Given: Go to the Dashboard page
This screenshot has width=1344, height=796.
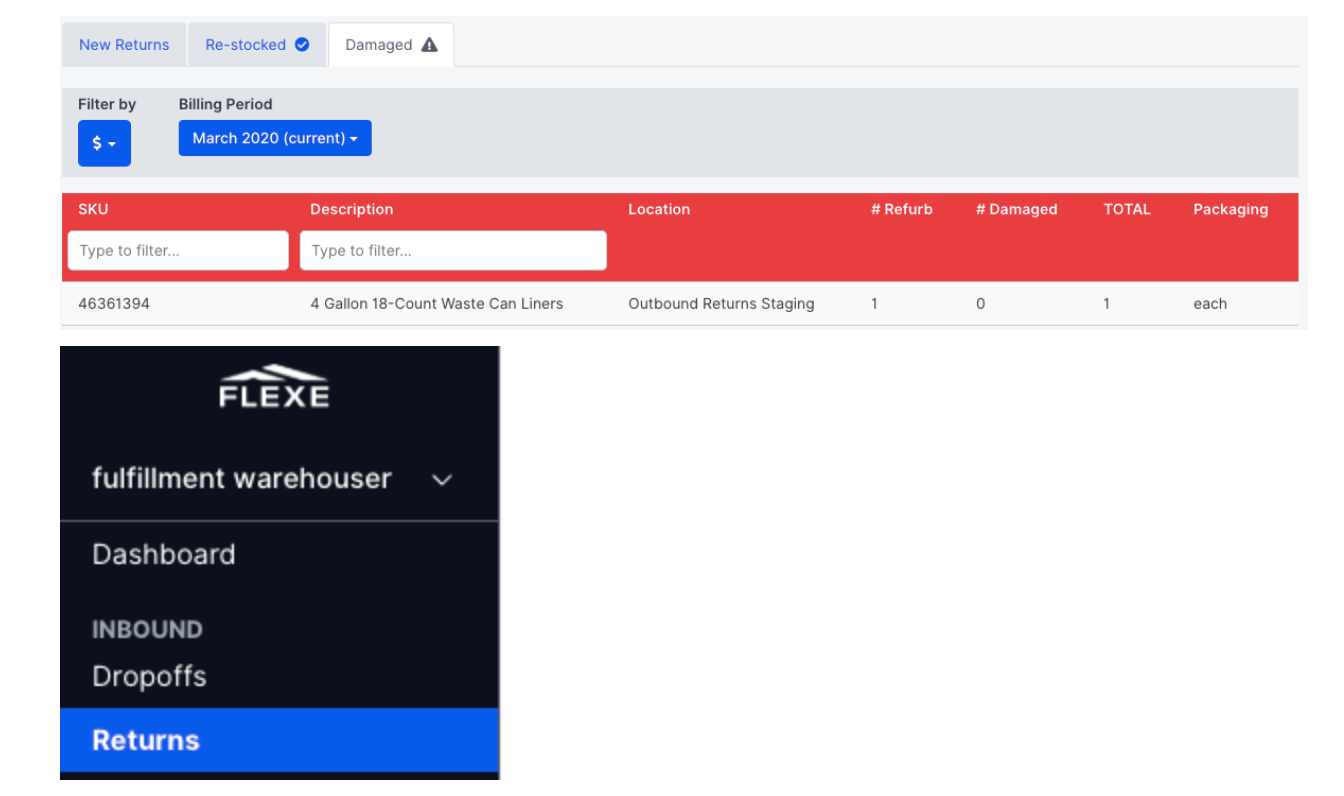Looking at the screenshot, I should point(163,554).
